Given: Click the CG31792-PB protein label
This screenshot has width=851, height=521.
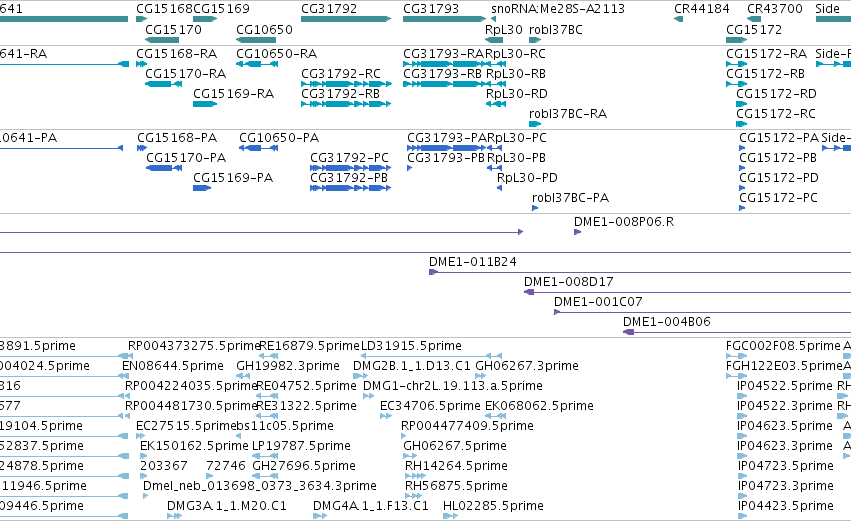Looking at the screenshot, I should (349, 178).
